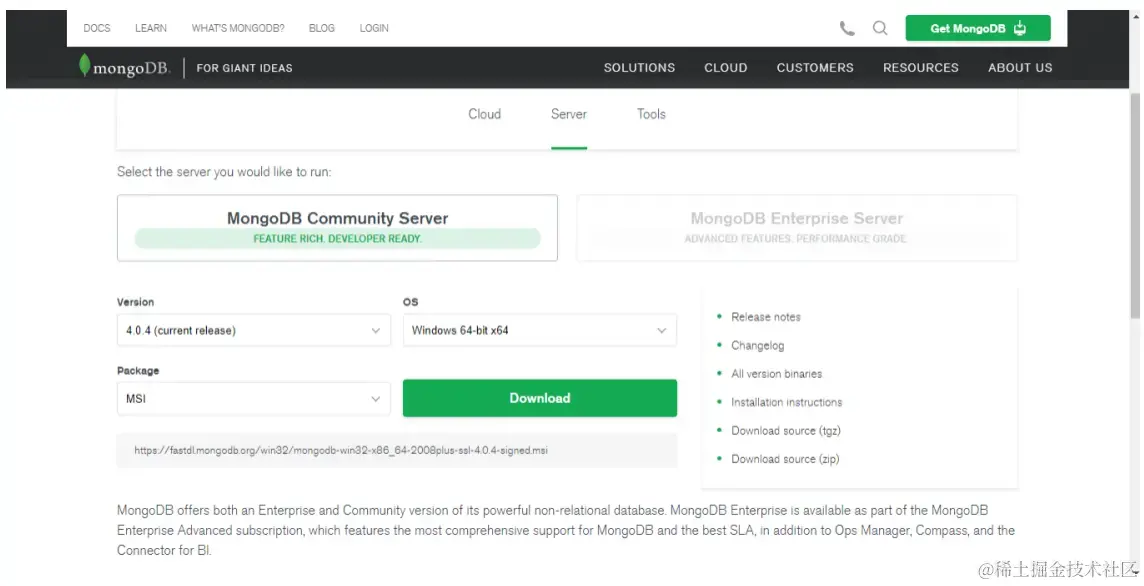Screen dimensions: 1144x586
Task: Expand the Version dropdown
Action: pos(254,330)
